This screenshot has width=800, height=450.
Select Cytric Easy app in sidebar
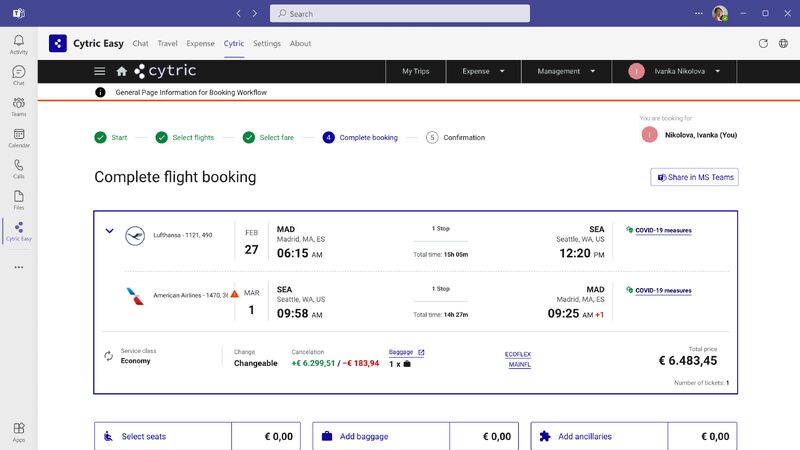18,231
